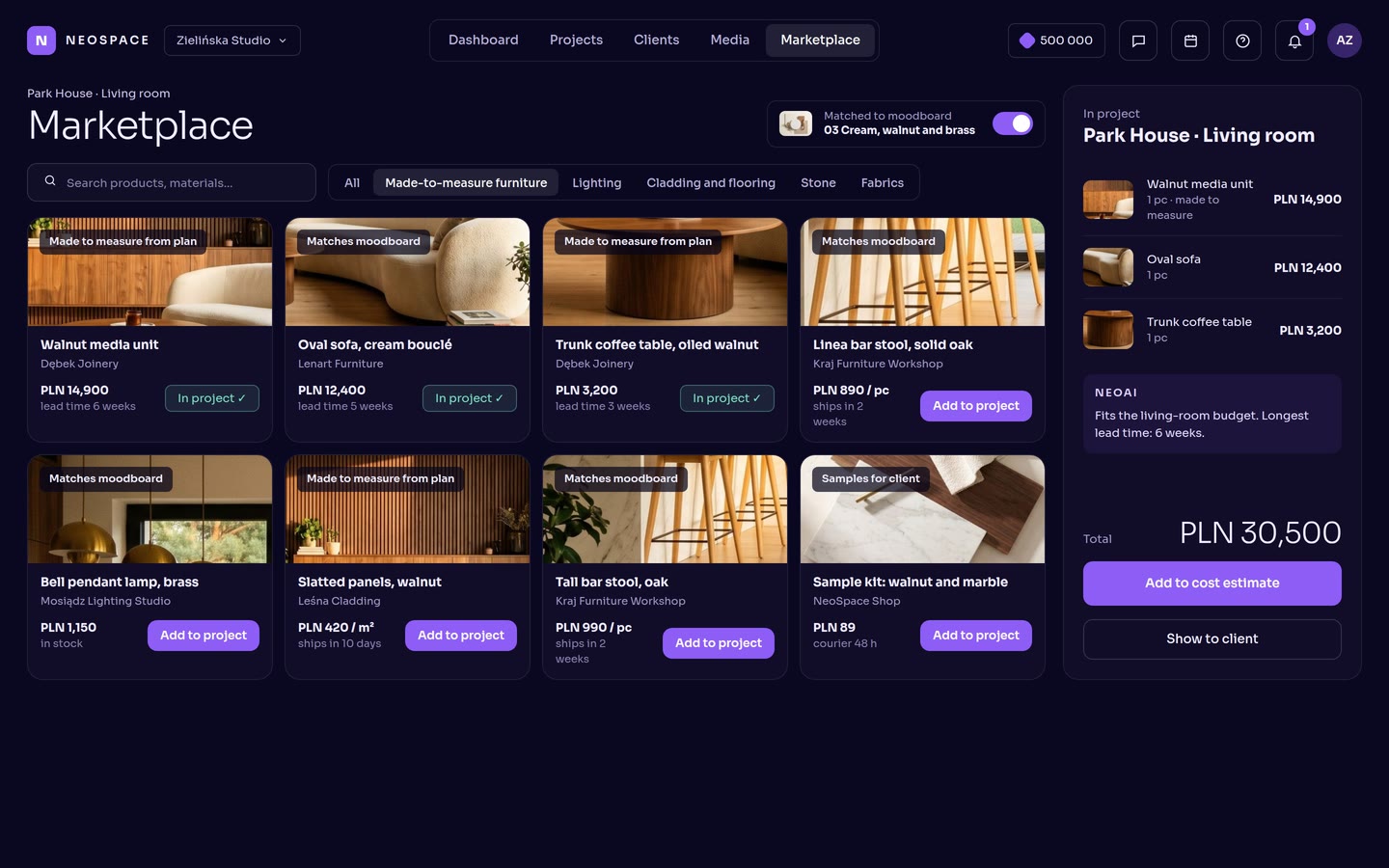Click the Slatted panels, walnut title

(x=369, y=583)
